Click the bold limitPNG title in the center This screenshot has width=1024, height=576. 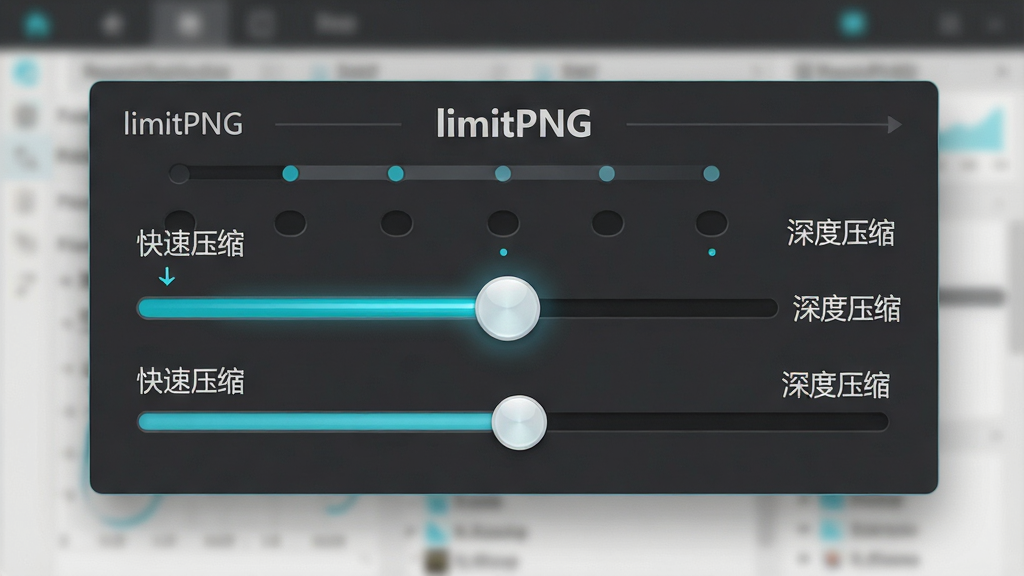(x=514, y=123)
